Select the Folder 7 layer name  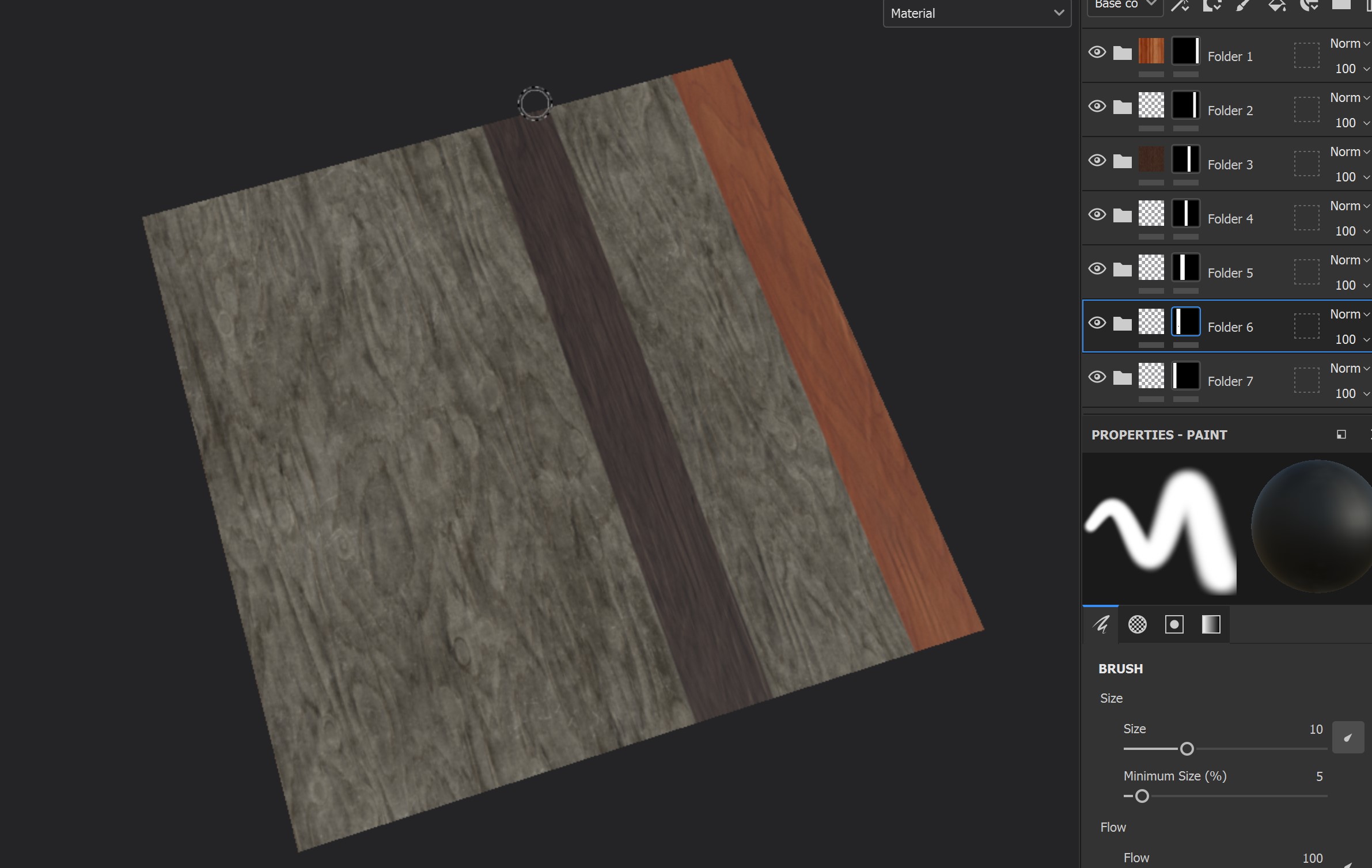pos(1230,381)
